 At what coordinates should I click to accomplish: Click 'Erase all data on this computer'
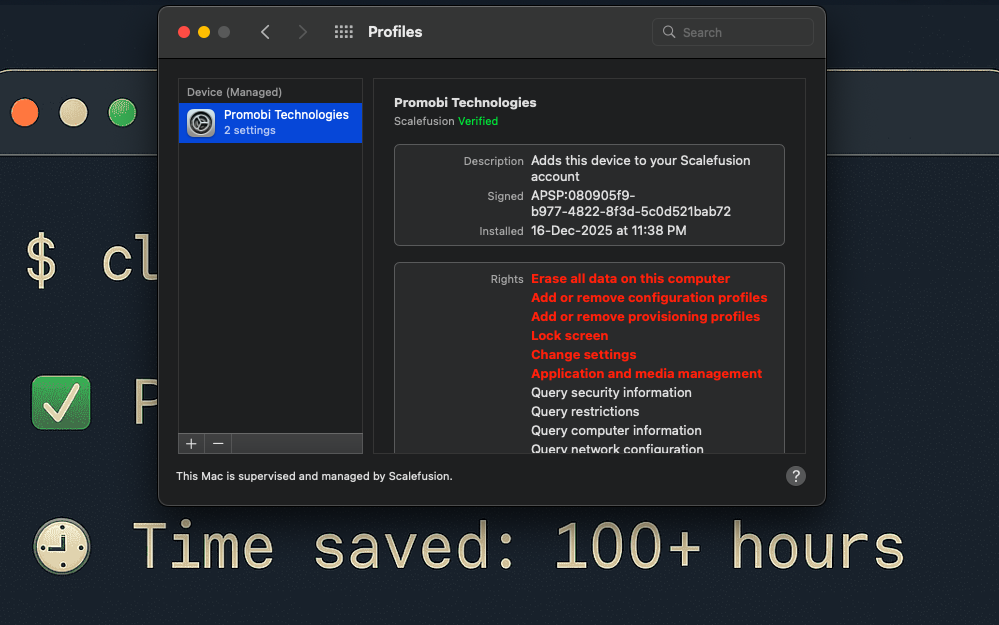(x=630, y=278)
